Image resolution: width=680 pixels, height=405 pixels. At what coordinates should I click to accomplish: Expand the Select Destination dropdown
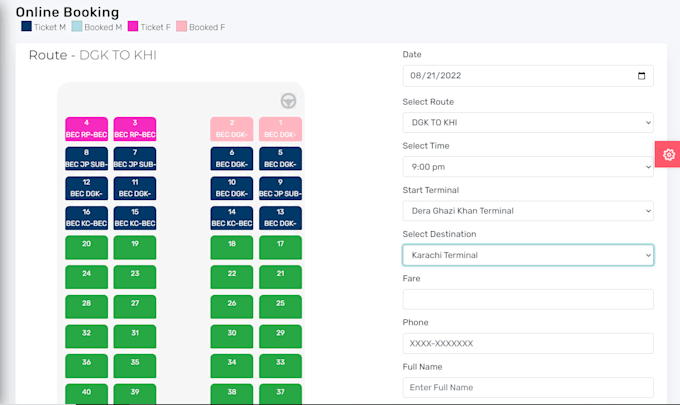527,255
